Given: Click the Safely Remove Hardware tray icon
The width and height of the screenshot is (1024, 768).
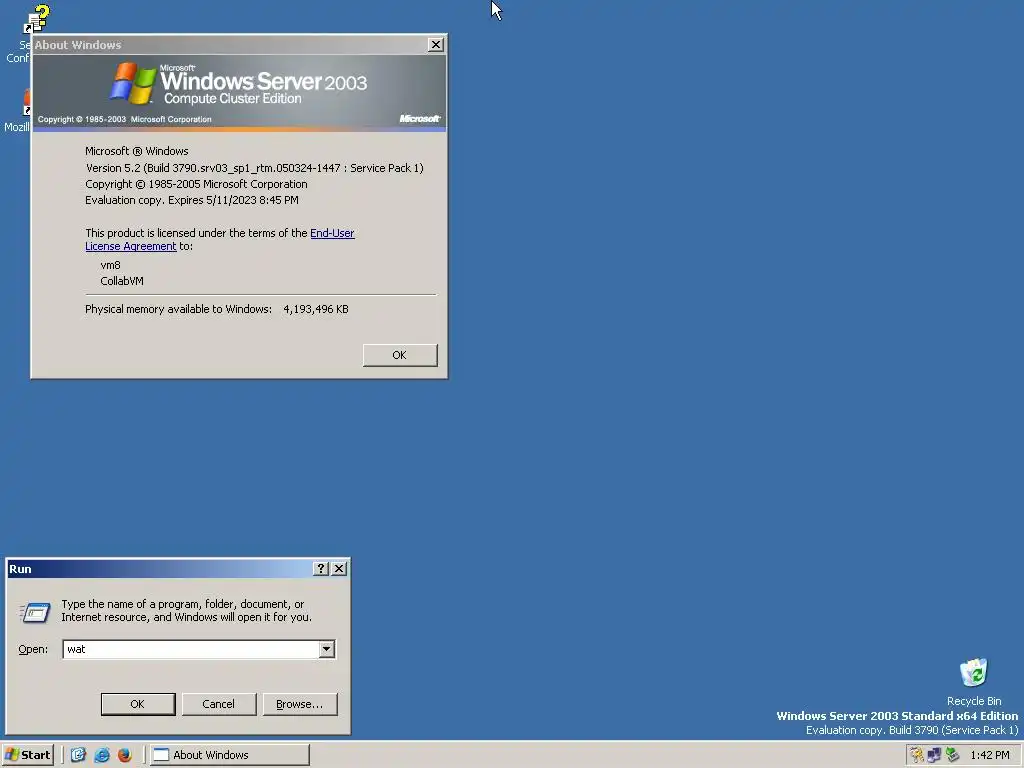Looking at the screenshot, I should click(x=952, y=755).
